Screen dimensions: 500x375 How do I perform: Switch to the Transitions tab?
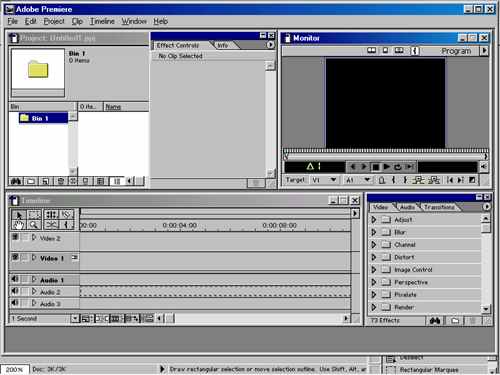(x=439, y=207)
